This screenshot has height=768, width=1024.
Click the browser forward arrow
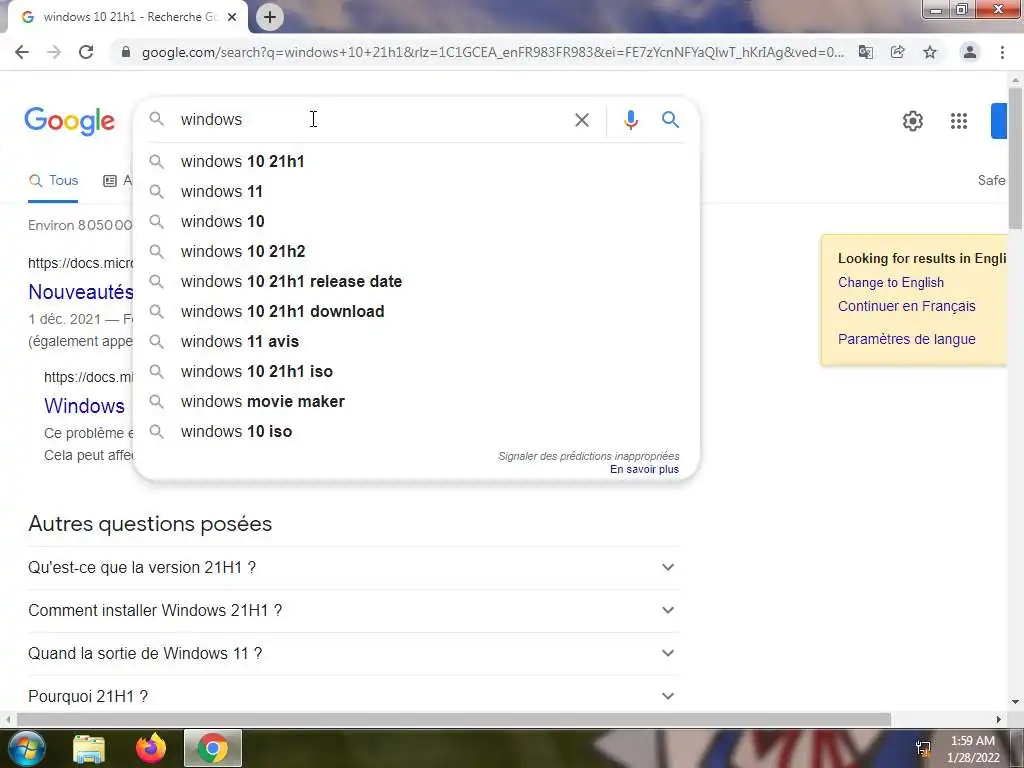54,52
